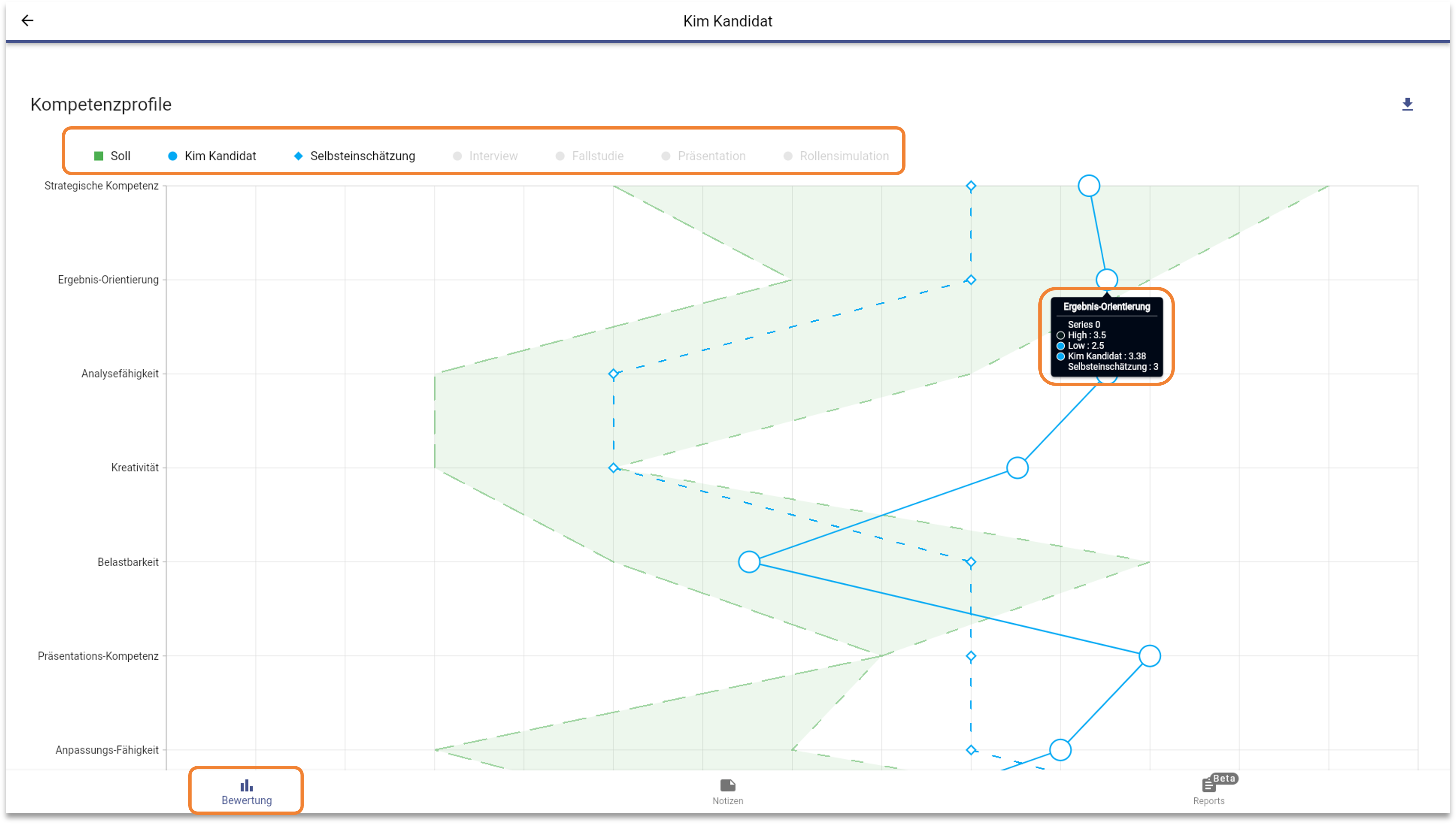Click Selbsteinschätzung diamond at Analysefähigkeit

click(x=613, y=374)
